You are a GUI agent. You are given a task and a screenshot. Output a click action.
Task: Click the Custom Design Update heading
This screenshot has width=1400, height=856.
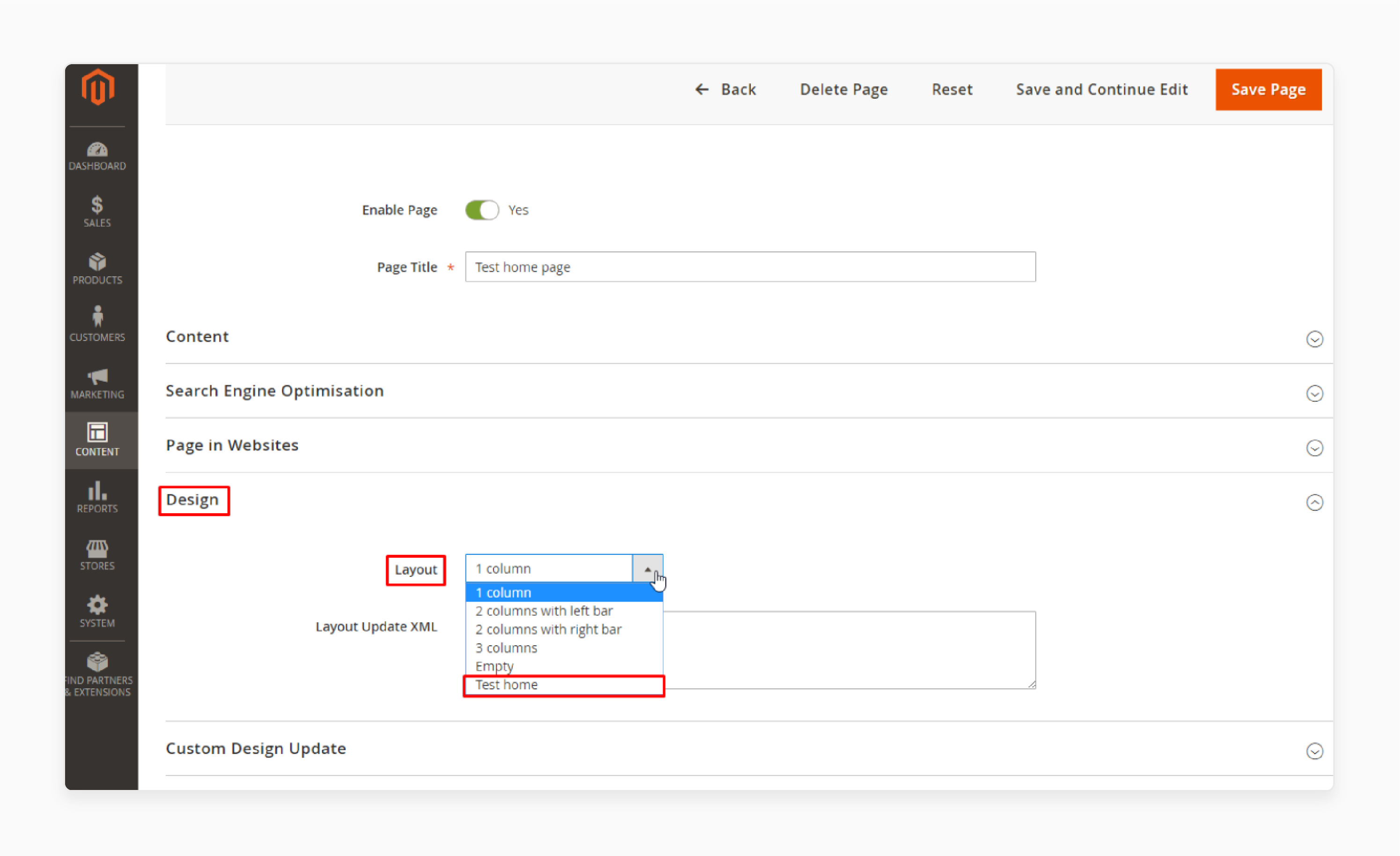click(256, 749)
